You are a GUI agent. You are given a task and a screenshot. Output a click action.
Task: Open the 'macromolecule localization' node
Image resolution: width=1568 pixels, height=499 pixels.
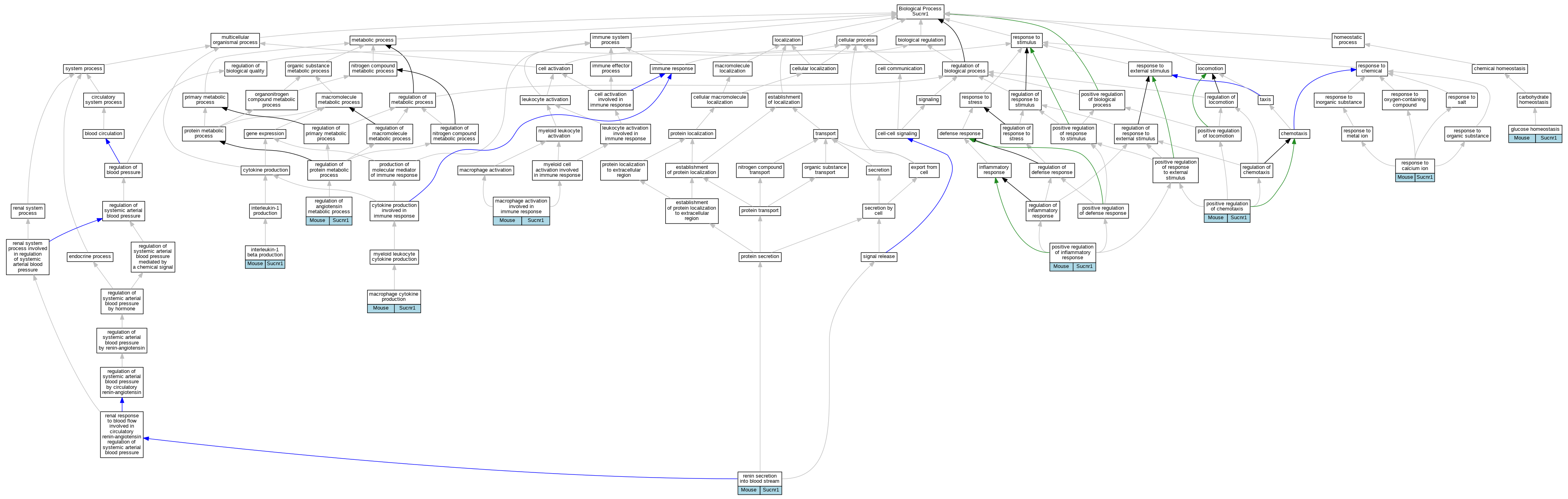point(732,69)
